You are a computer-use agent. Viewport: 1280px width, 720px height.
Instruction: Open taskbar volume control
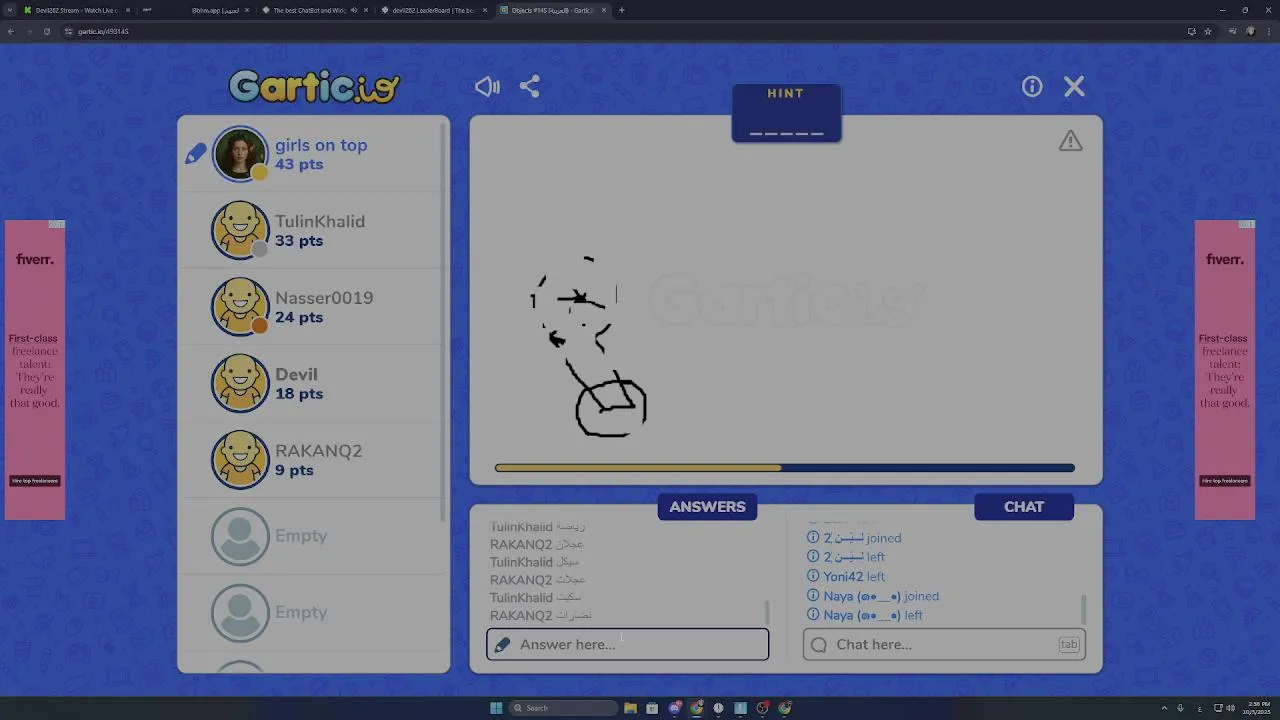pos(1230,708)
